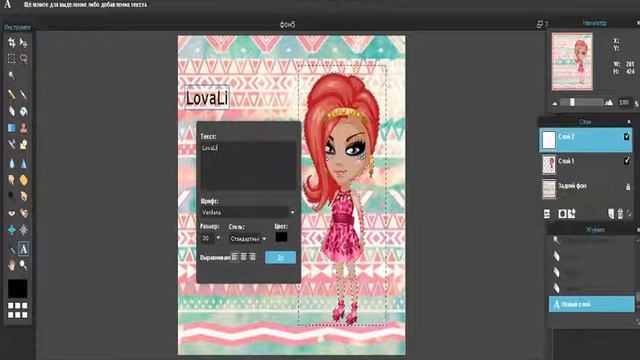Select the layer Слой 1 row
The height and width of the screenshot is (360, 640).
(586, 164)
